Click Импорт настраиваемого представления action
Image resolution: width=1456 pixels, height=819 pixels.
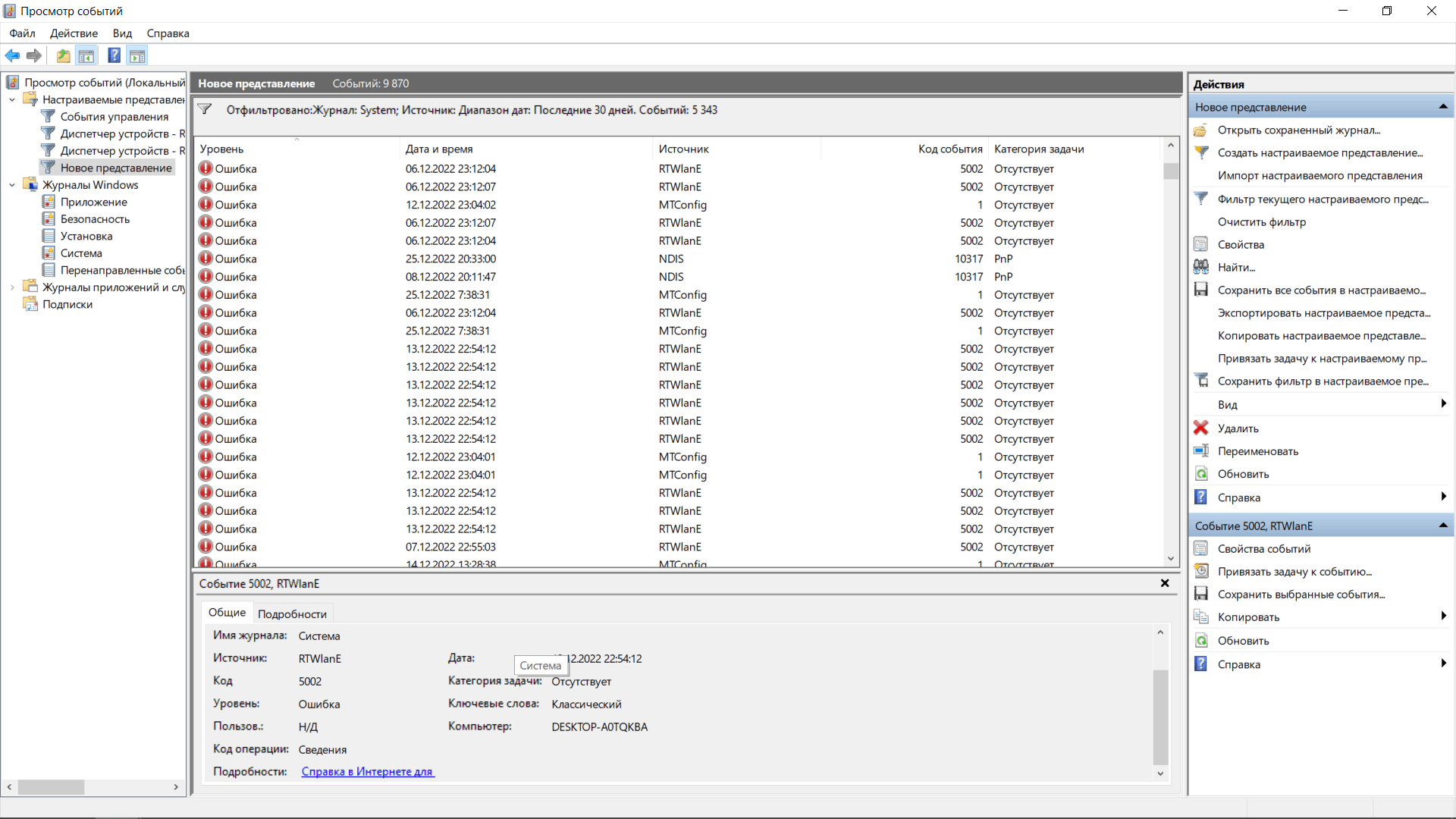click(1319, 176)
